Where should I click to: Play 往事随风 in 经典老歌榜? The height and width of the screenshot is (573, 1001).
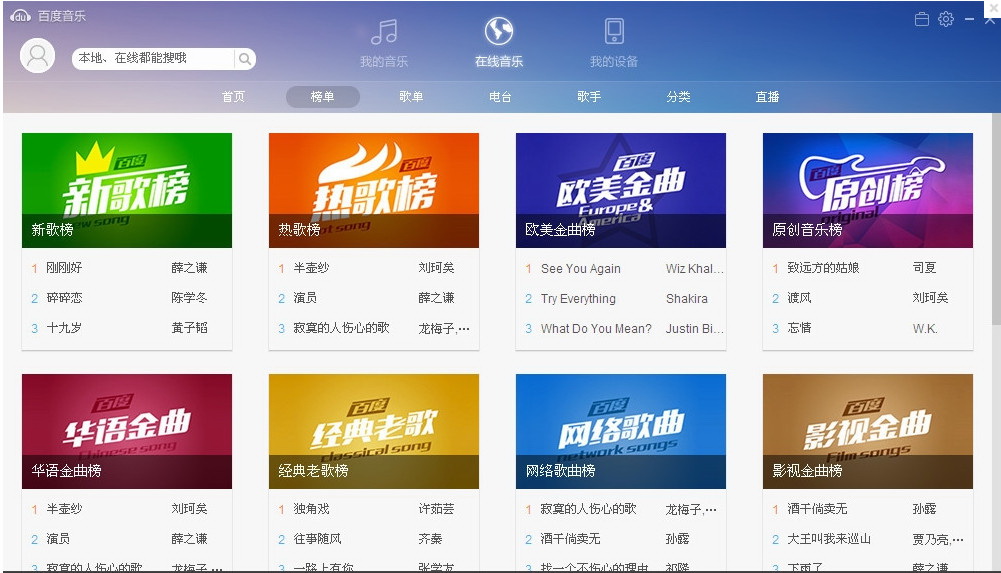click(317, 539)
